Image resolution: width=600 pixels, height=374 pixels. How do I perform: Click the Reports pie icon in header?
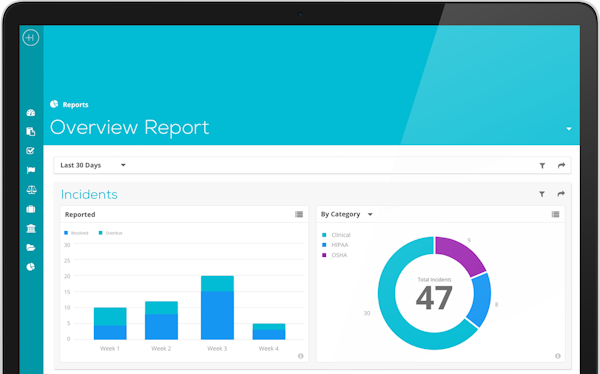pos(54,104)
